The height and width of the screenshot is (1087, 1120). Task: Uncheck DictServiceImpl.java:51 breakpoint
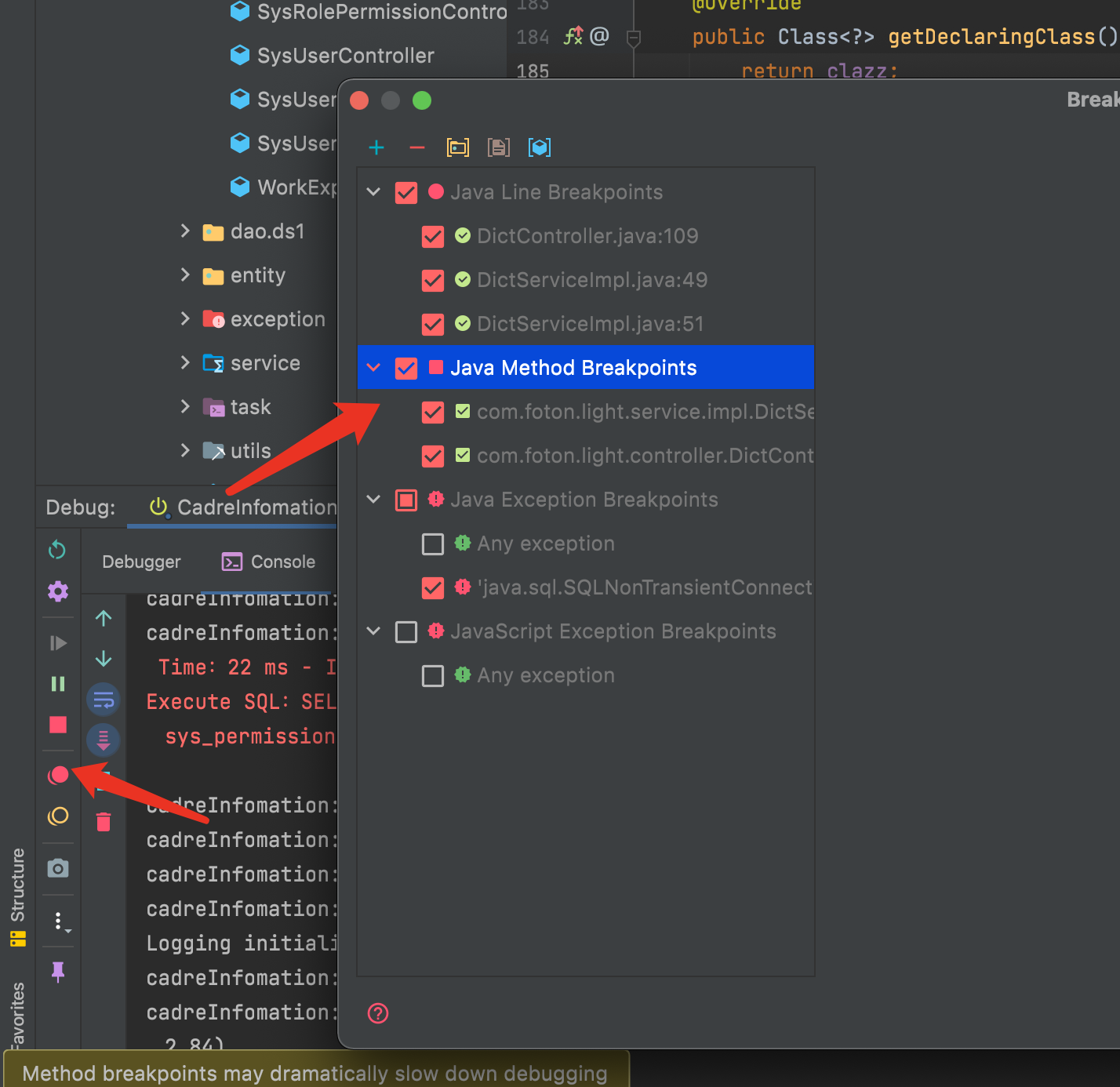433,324
